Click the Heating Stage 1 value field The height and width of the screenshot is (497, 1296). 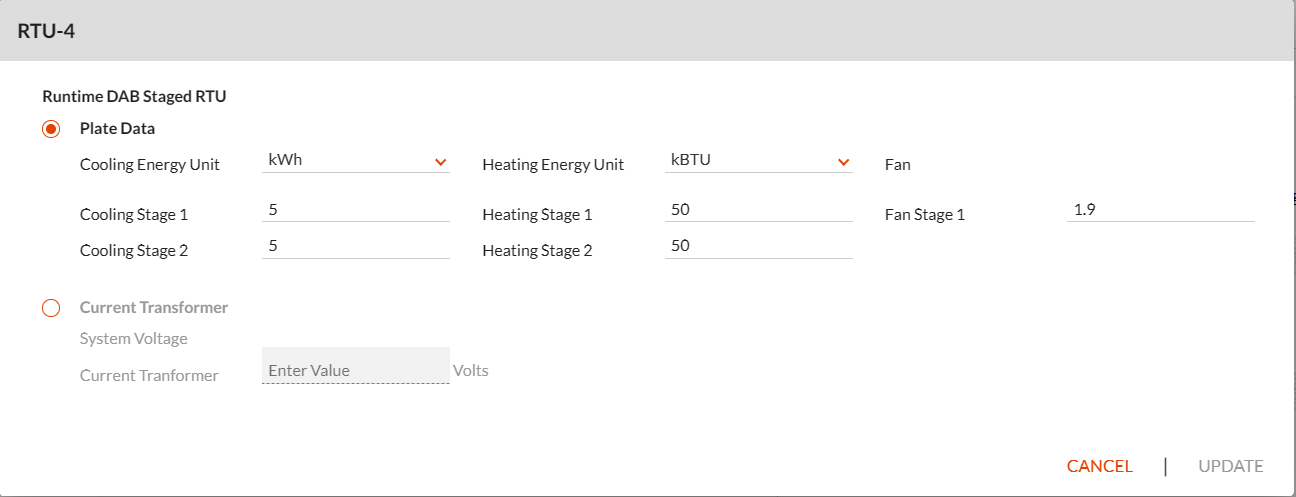pos(758,210)
